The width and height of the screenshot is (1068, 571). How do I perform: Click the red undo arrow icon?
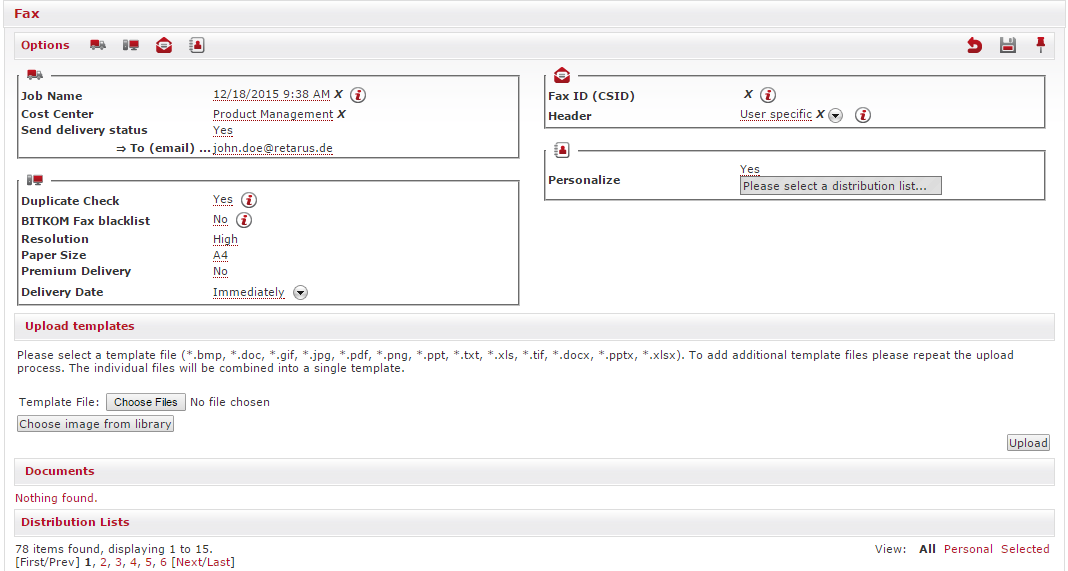[x=974, y=45]
